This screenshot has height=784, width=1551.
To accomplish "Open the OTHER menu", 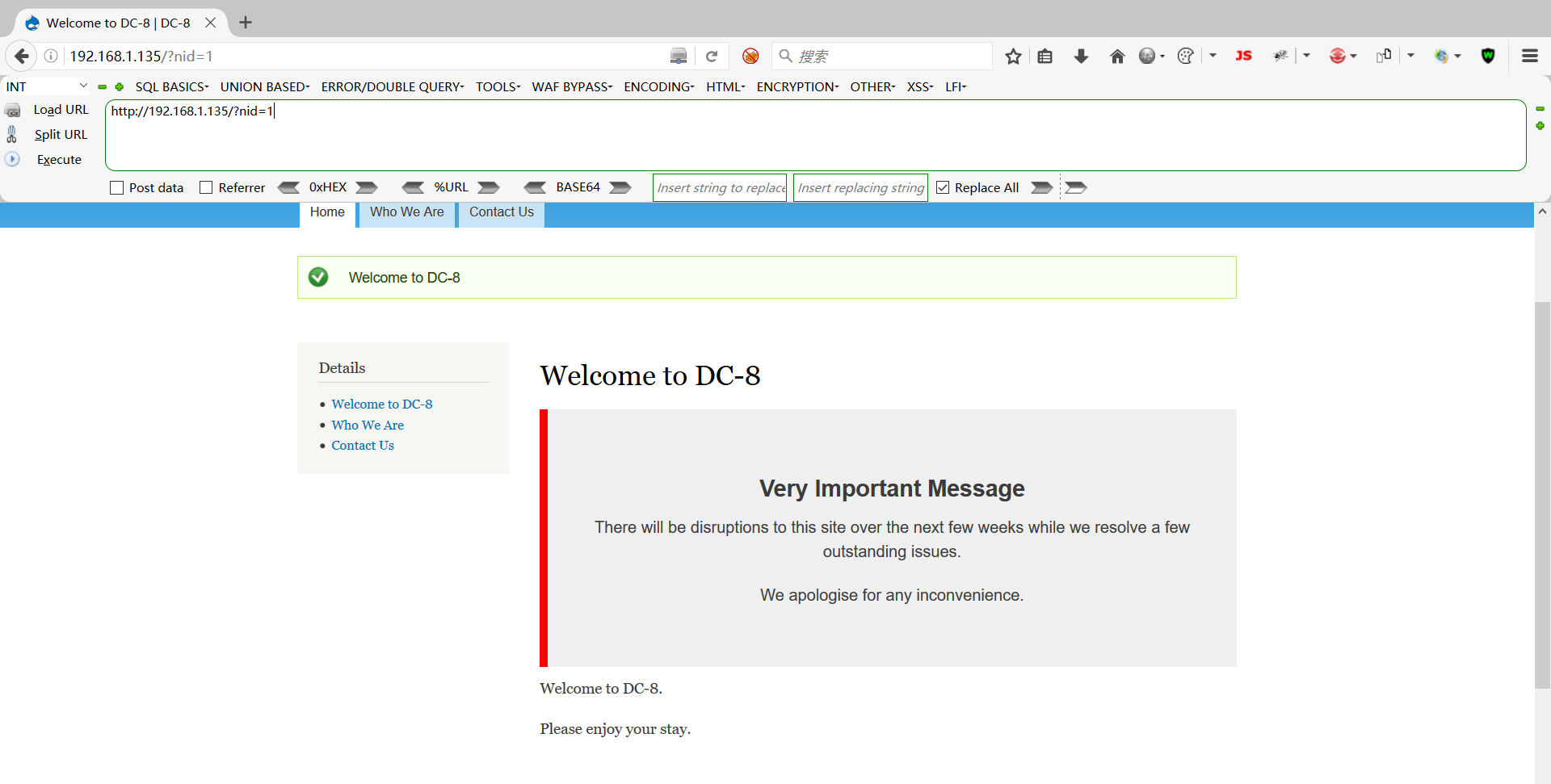I will (x=872, y=86).
